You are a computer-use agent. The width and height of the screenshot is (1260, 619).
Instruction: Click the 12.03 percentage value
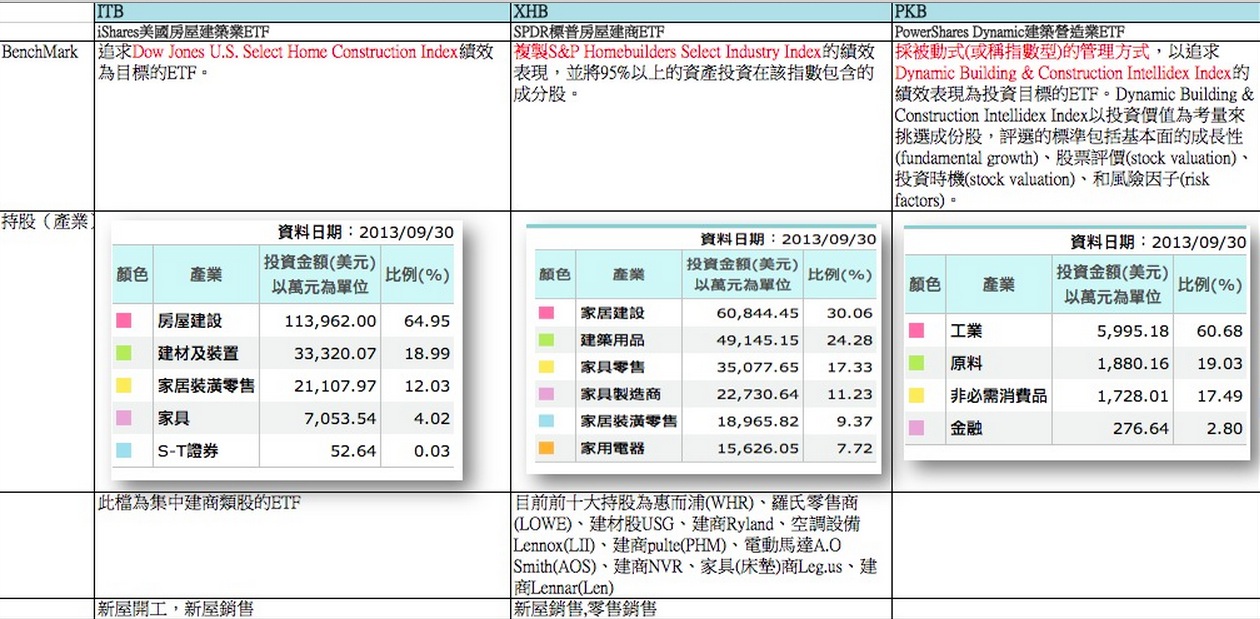pos(428,386)
